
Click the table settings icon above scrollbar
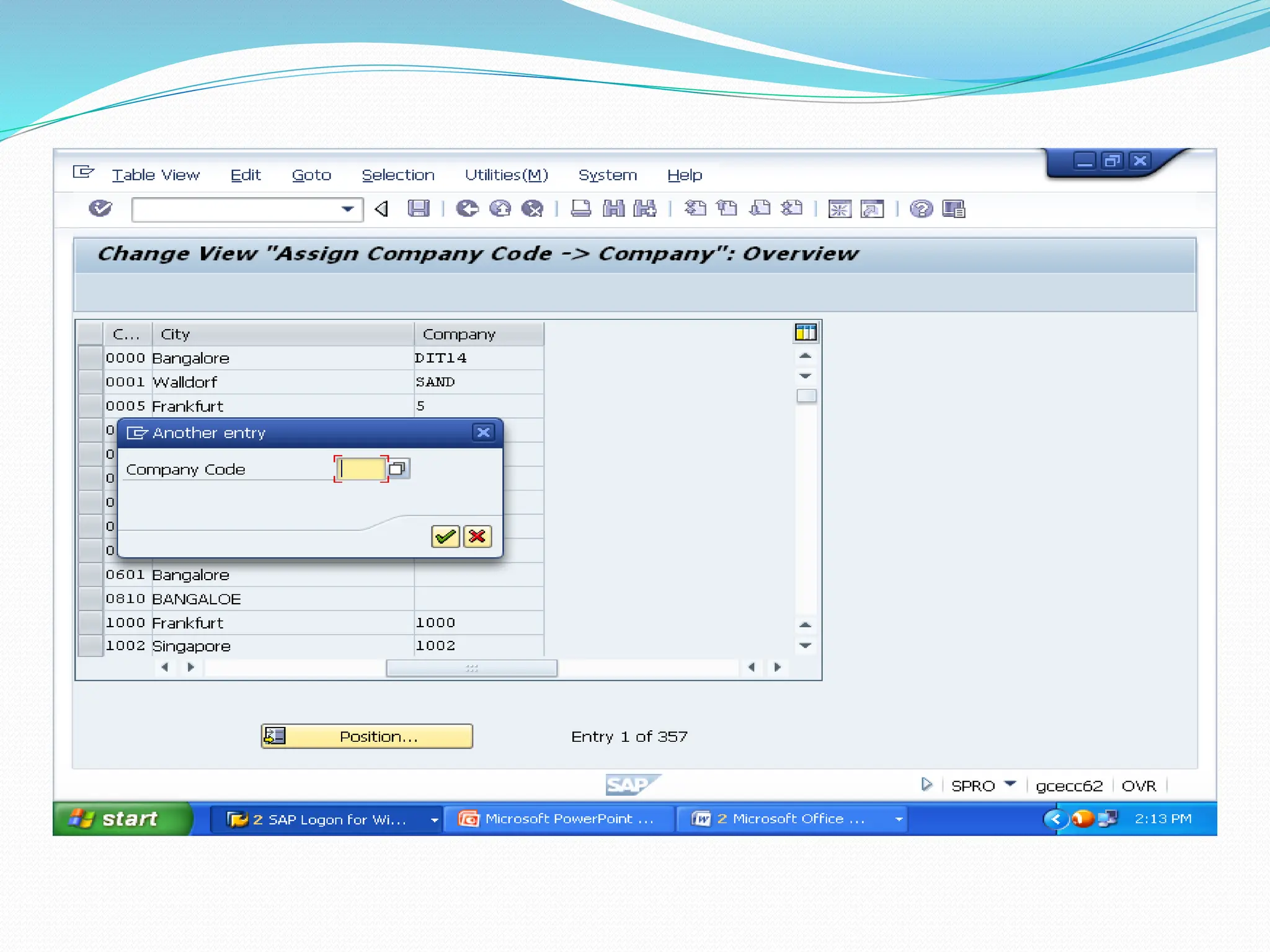806,333
